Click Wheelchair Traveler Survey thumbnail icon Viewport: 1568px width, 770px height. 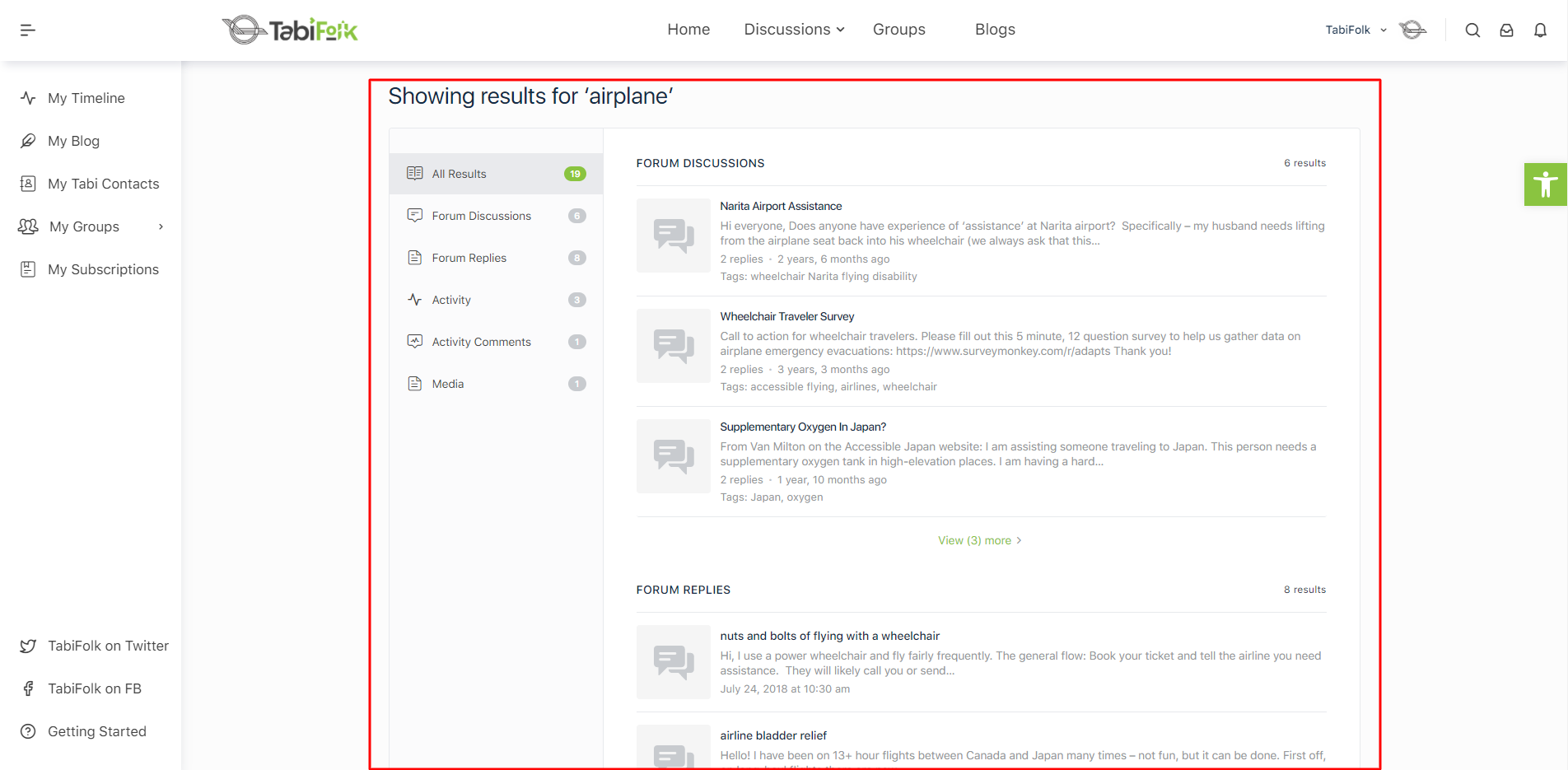point(674,346)
